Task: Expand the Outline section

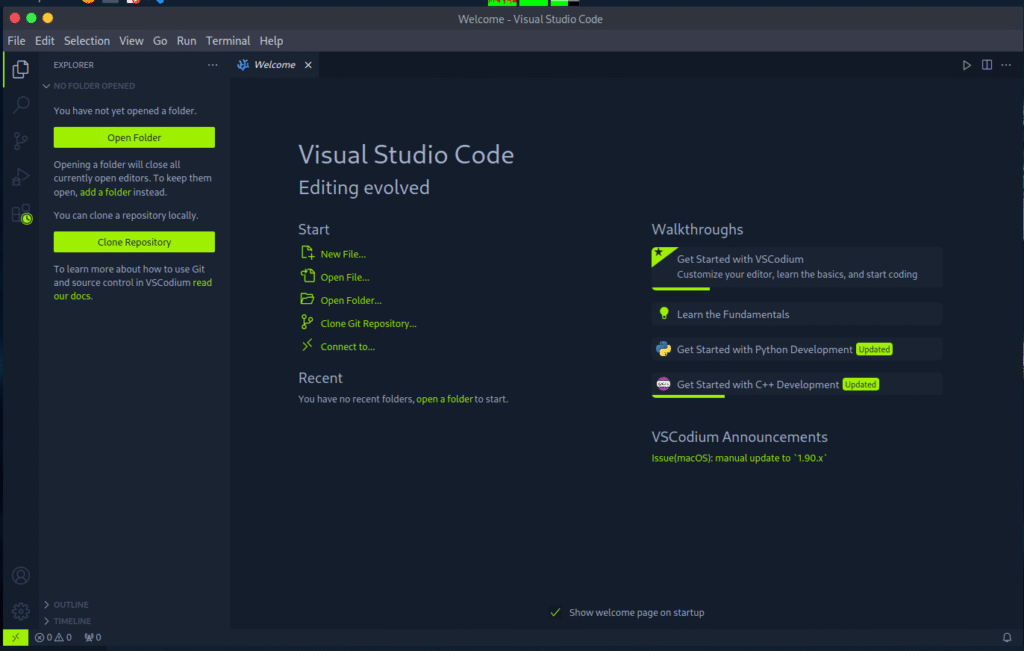Action: 70,604
